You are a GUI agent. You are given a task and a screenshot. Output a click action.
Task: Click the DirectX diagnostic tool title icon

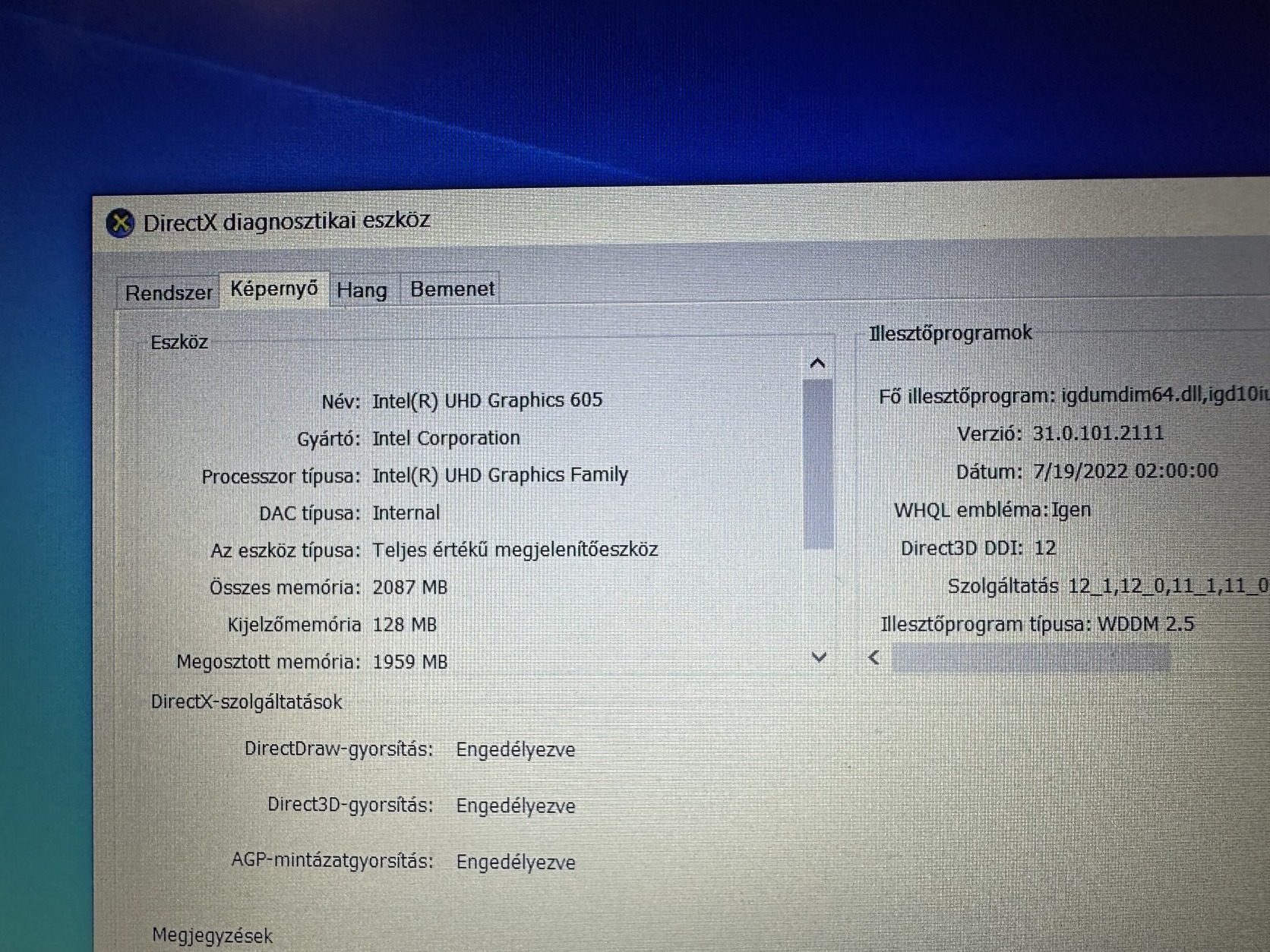(120, 223)
